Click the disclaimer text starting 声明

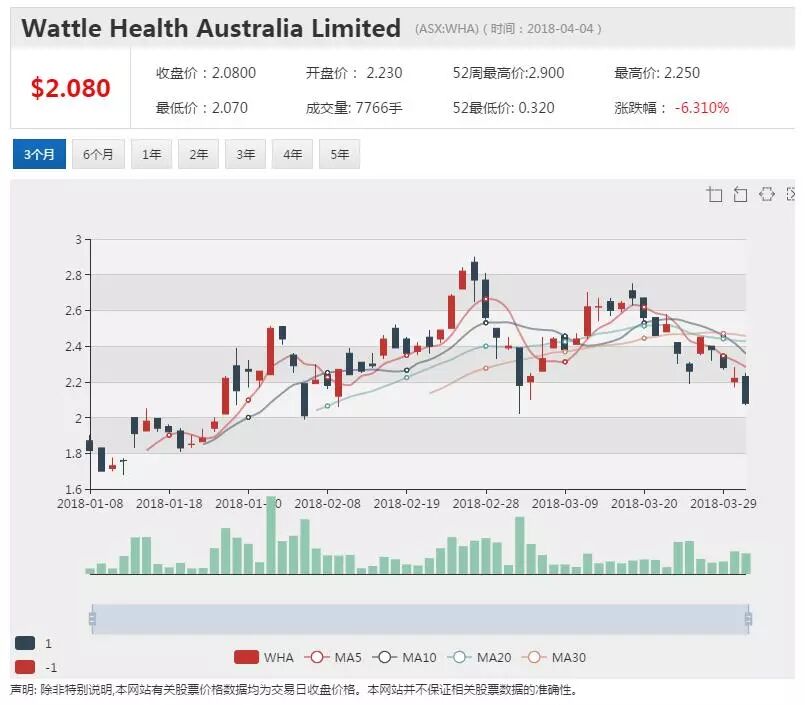click(294, 690)
